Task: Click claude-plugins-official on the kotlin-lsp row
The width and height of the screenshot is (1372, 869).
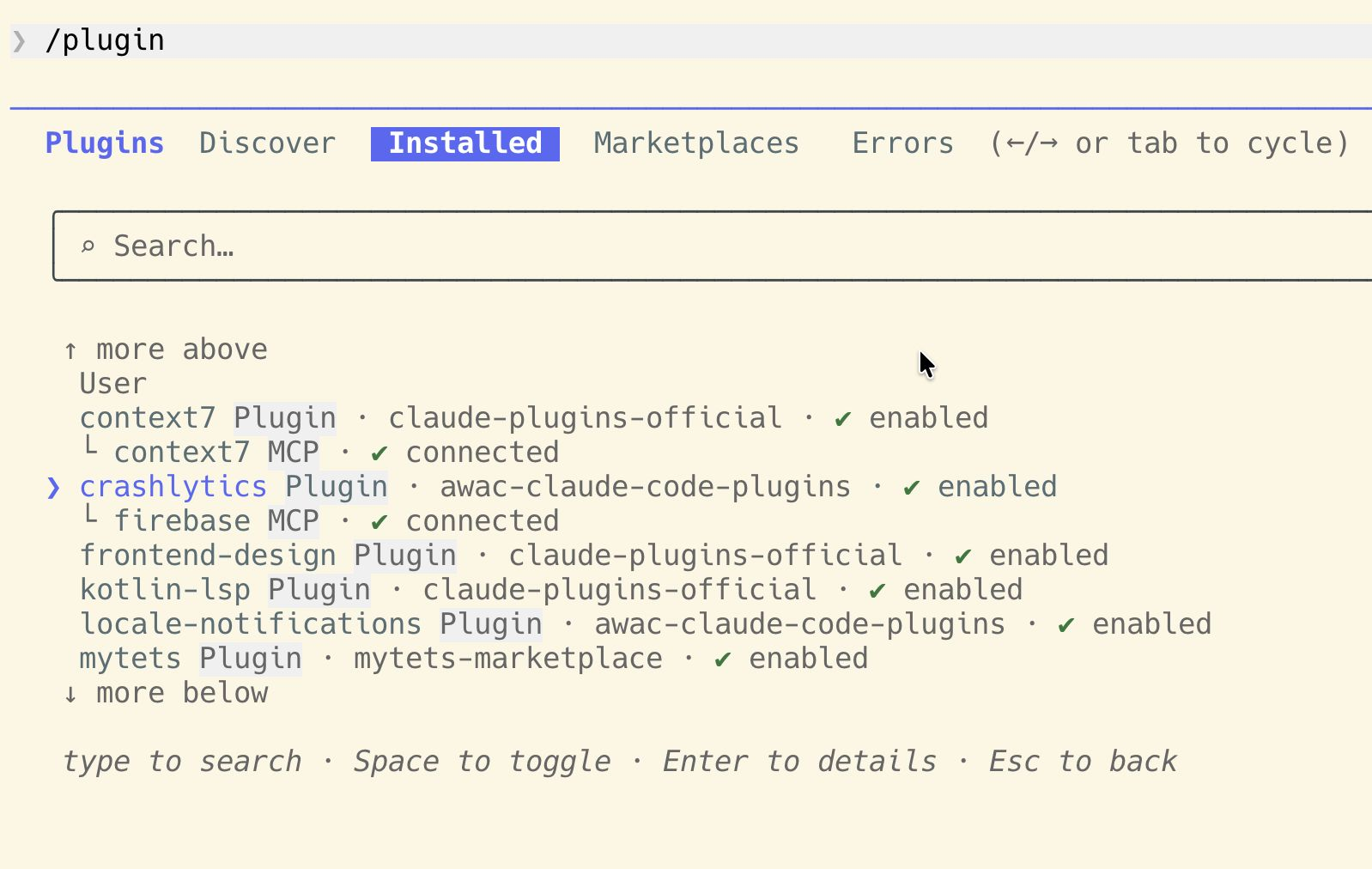Action: coord(620,590)
